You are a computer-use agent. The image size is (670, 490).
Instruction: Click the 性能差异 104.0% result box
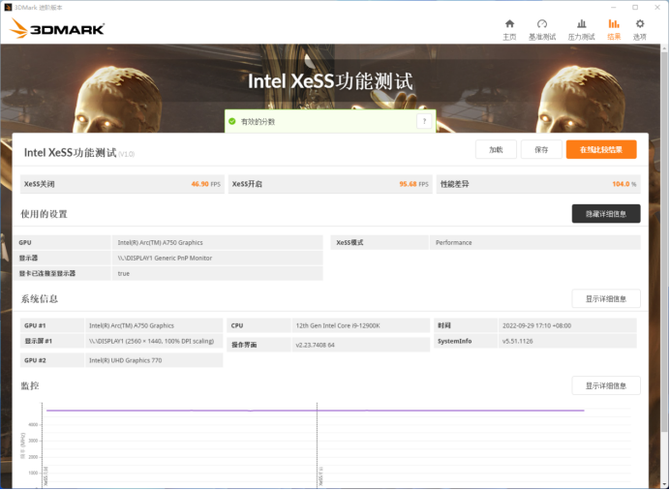coord(538,184)
